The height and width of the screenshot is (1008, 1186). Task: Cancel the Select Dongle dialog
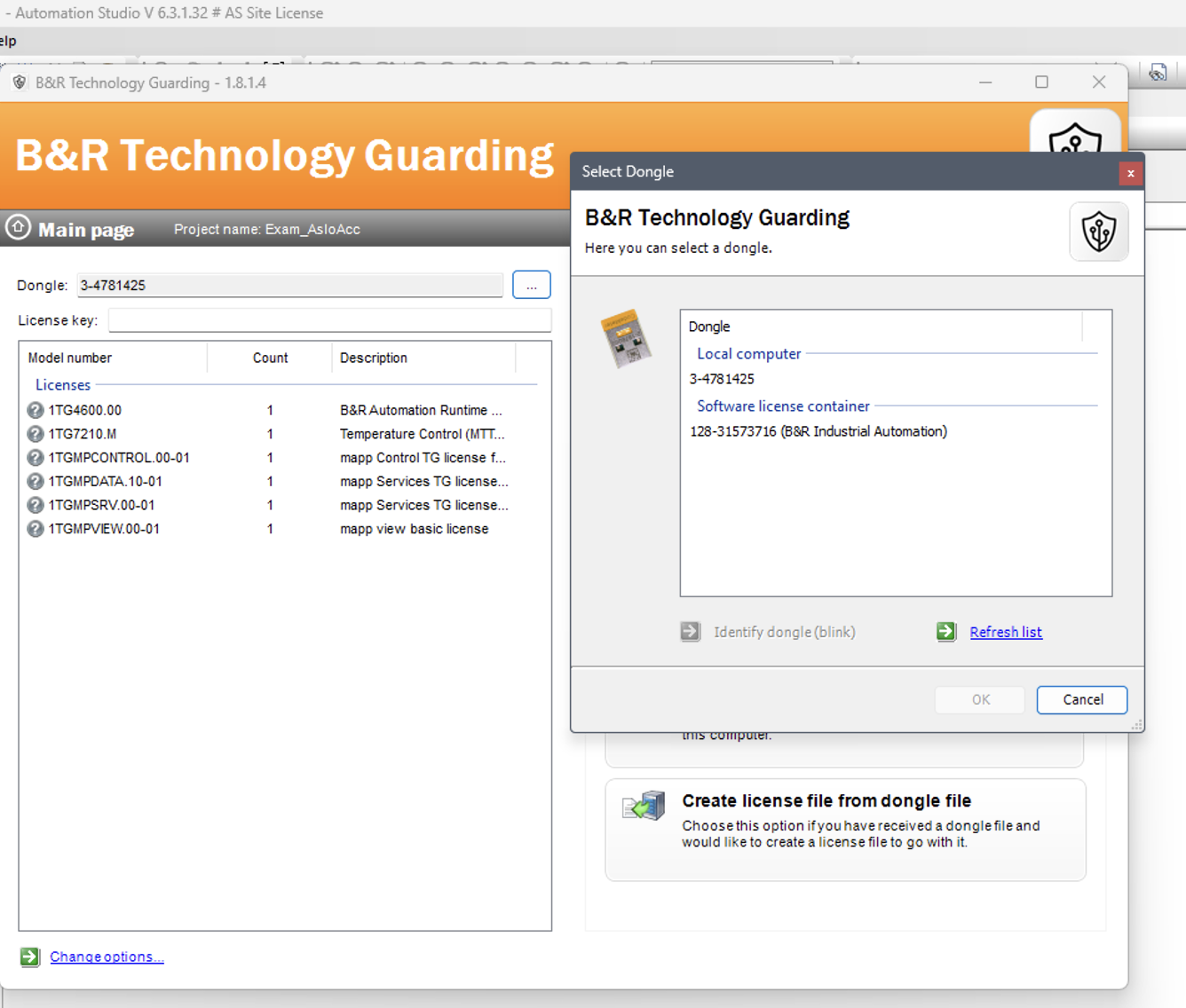coord(1082,699)
